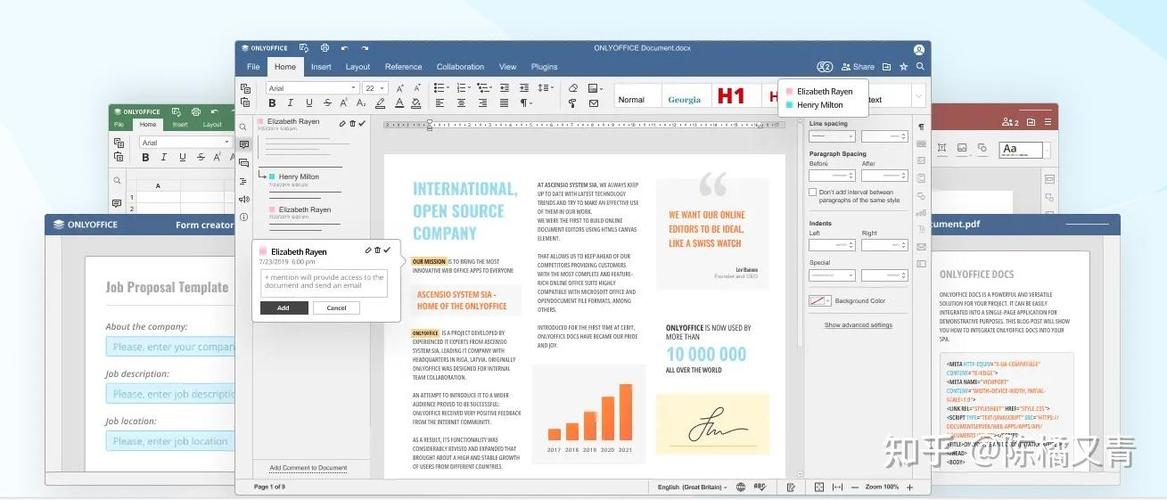
Task: Toggle Don't add interval between paragraphs checkbox
Action: [x=813, y=192]
